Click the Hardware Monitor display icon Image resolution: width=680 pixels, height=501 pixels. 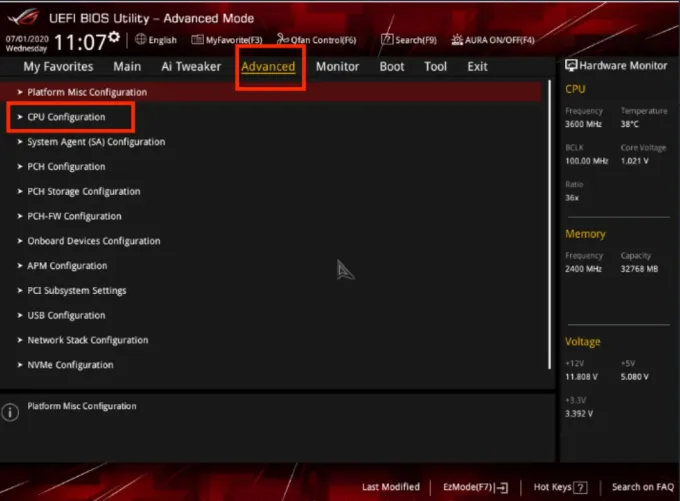571,65
